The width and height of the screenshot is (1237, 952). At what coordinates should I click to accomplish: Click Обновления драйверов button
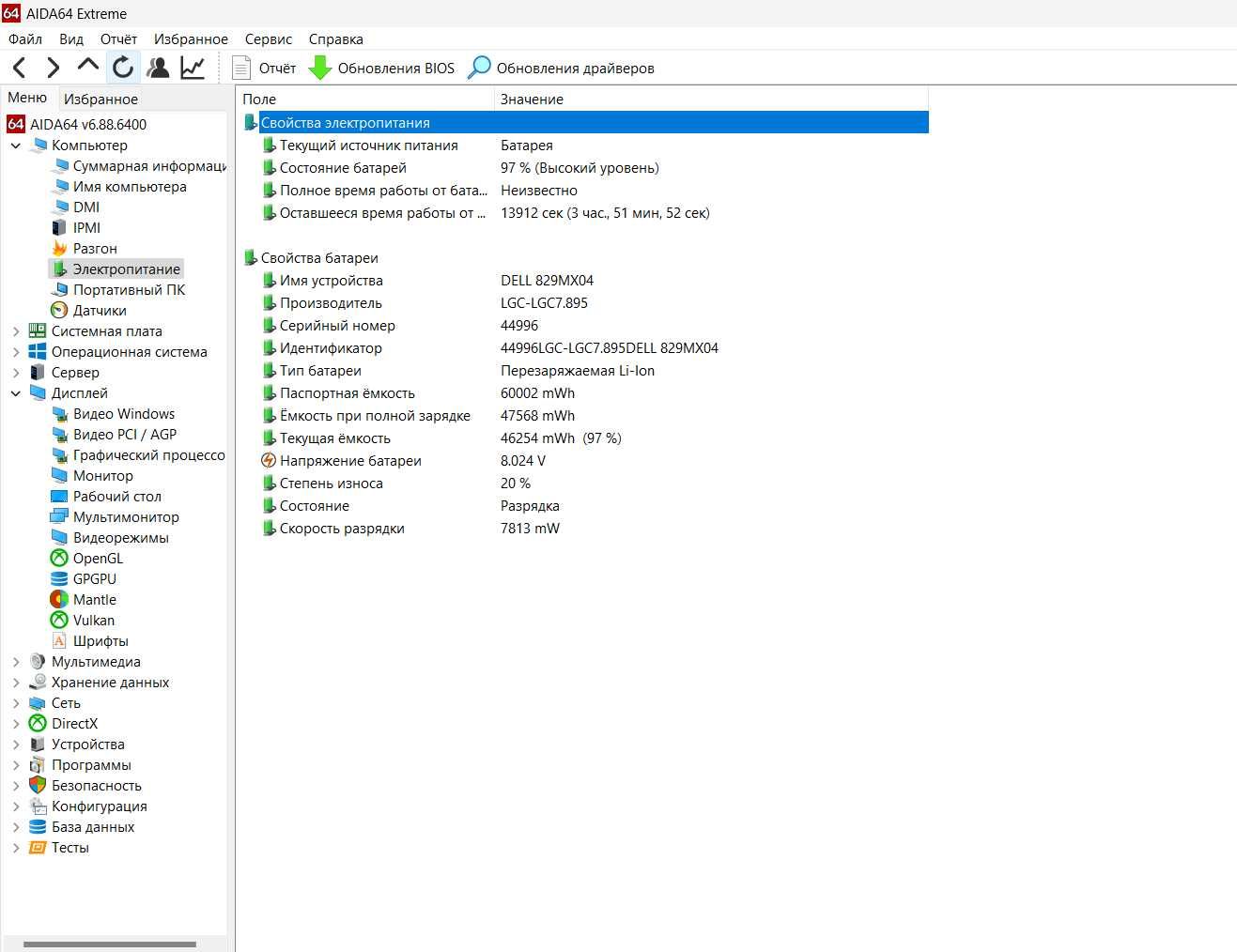[561, 68]
